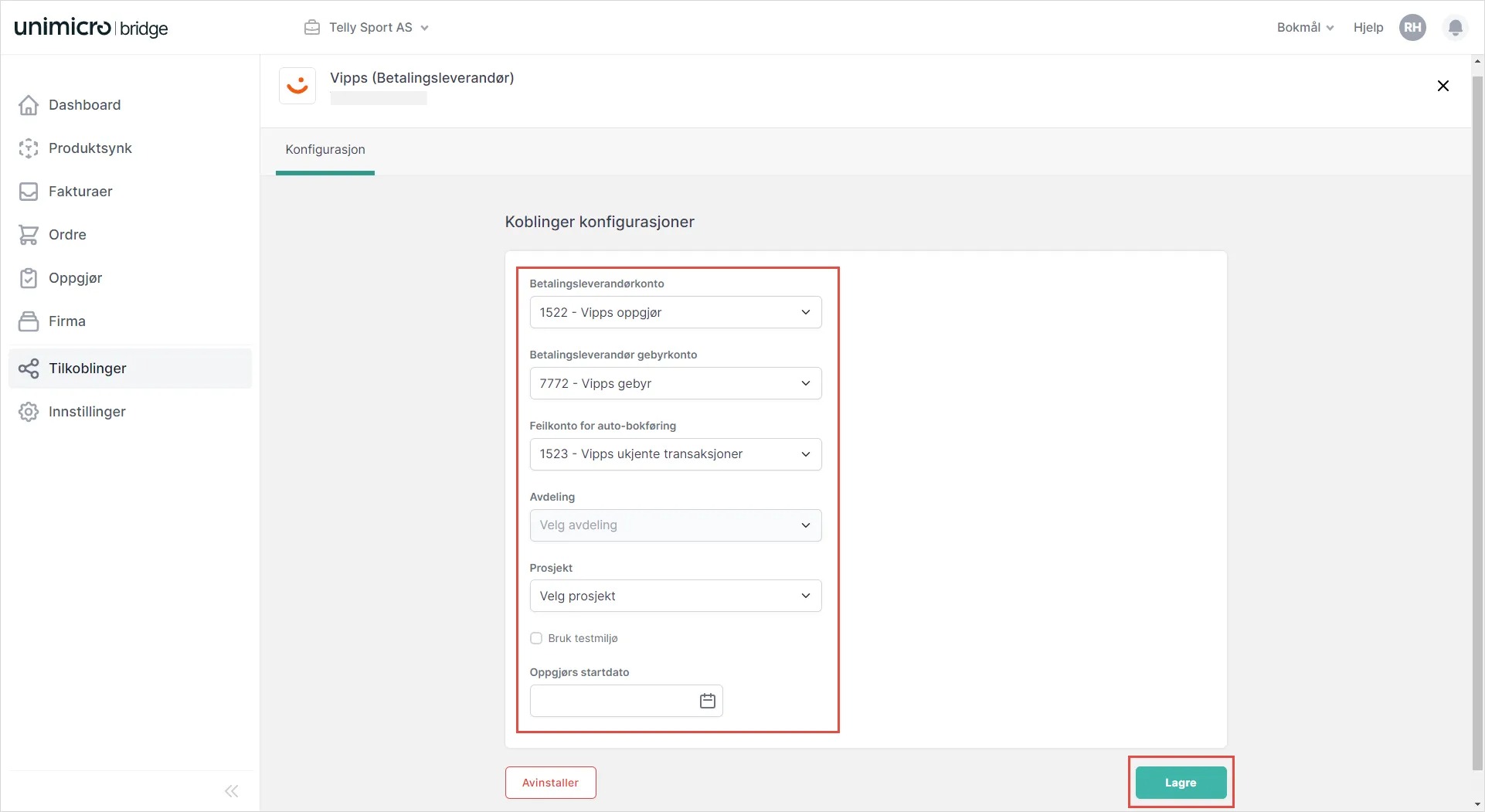Click the Vipps (Betalingsleverandør) title

pos(422,78)
